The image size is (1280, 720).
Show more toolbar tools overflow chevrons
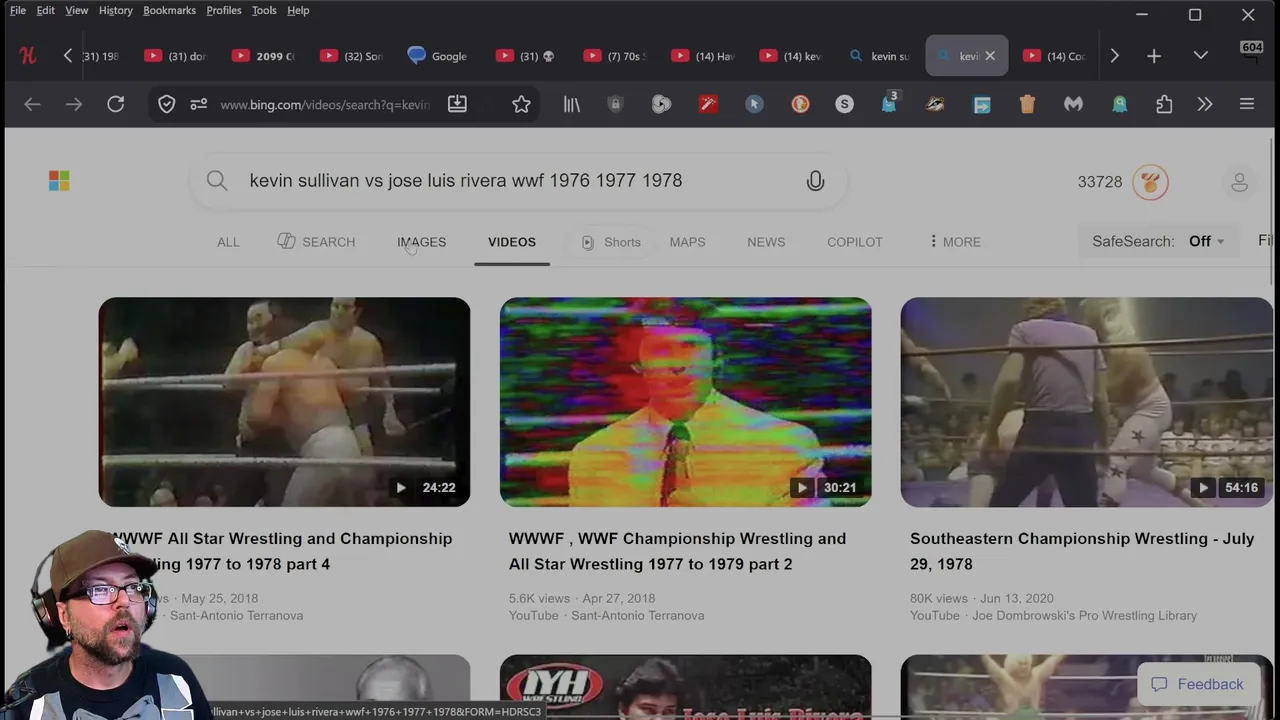pyautogui.click(x=1205, y=104)
